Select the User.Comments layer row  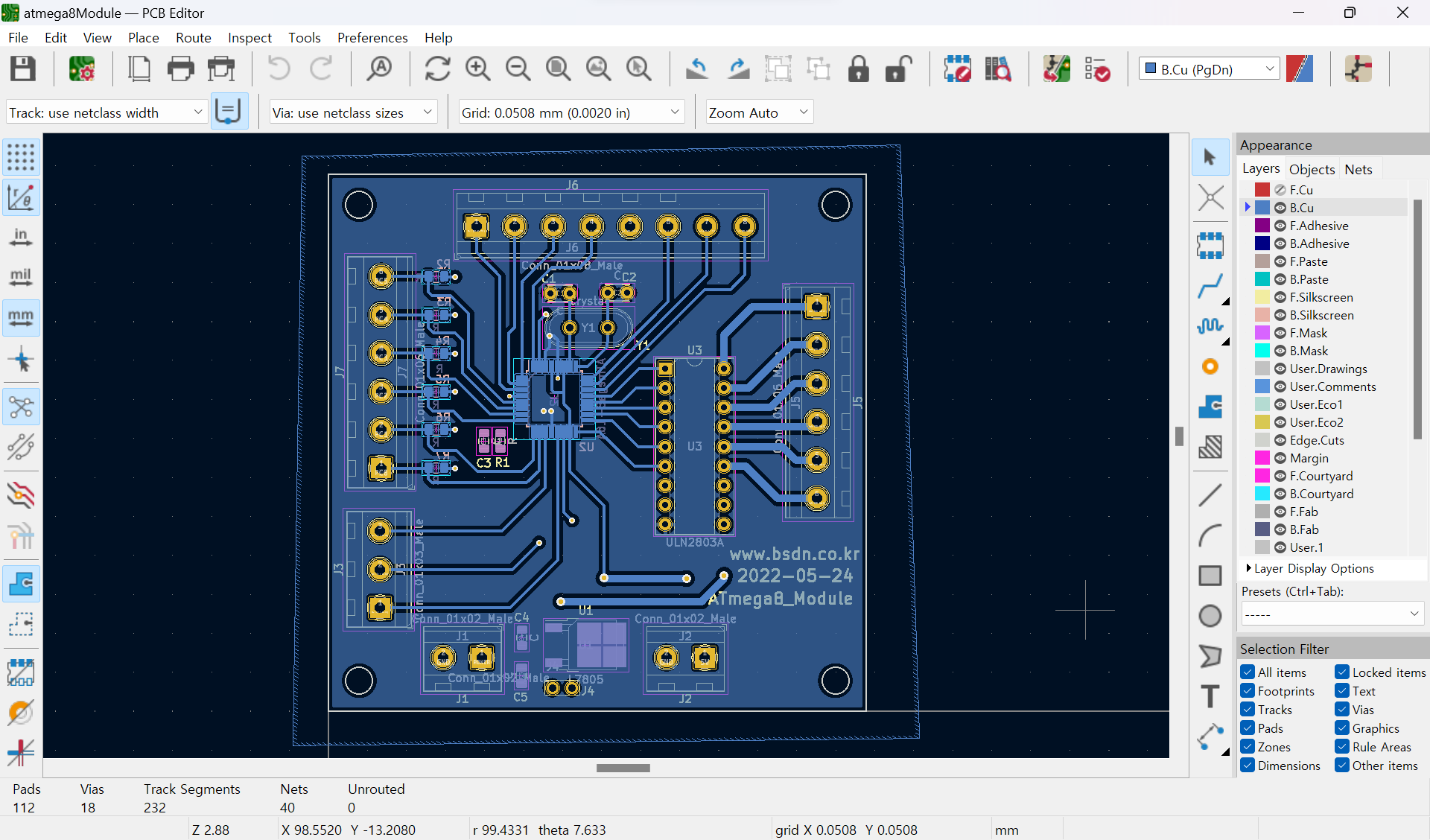[x=1324, y=386]
